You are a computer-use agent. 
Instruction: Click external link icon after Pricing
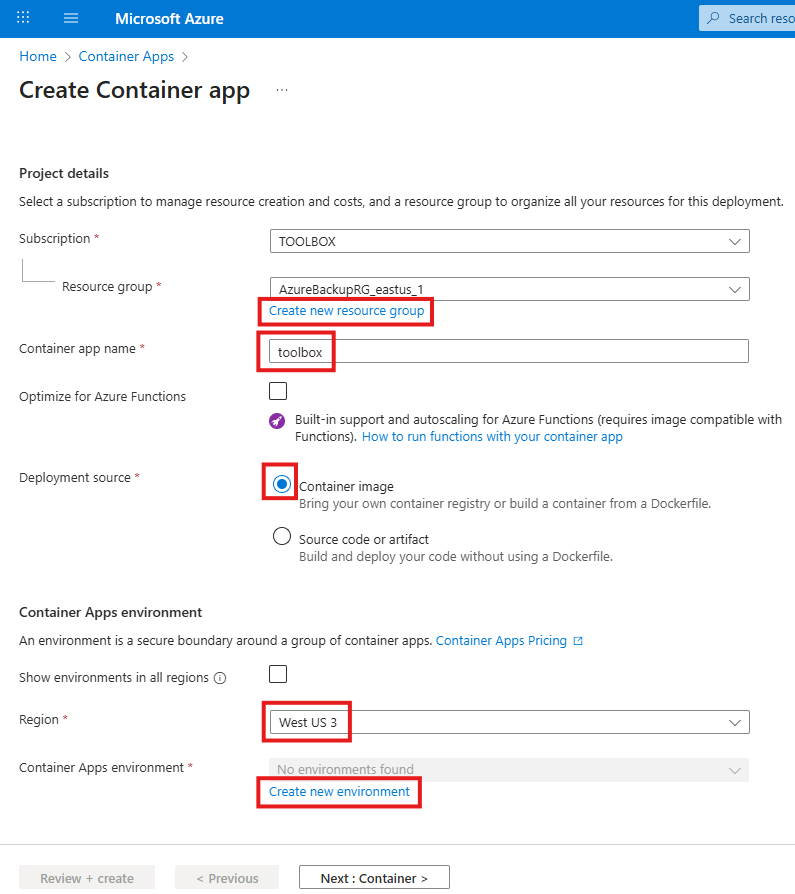point(578,641)
